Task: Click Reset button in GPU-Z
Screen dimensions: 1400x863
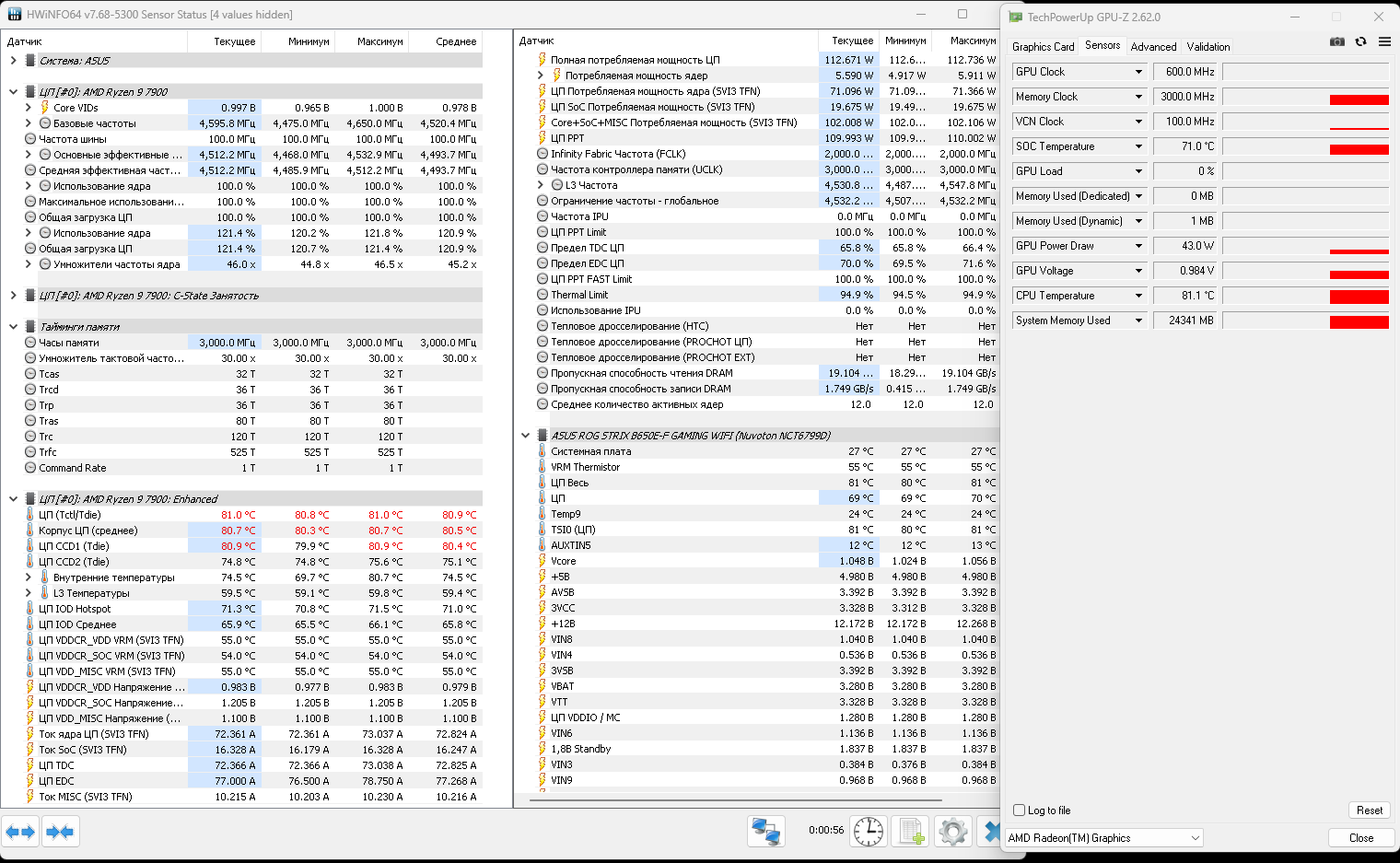Action: pos(1369,811)
